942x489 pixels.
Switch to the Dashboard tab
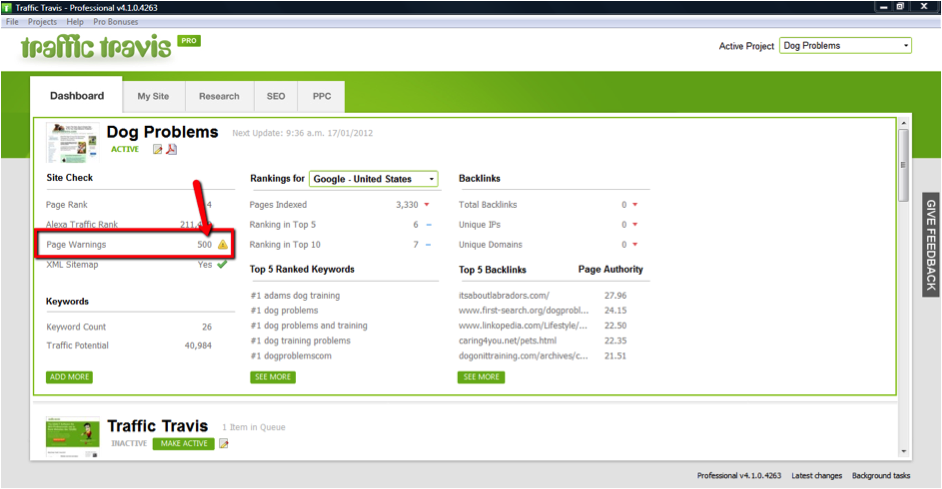click(77, 96)
